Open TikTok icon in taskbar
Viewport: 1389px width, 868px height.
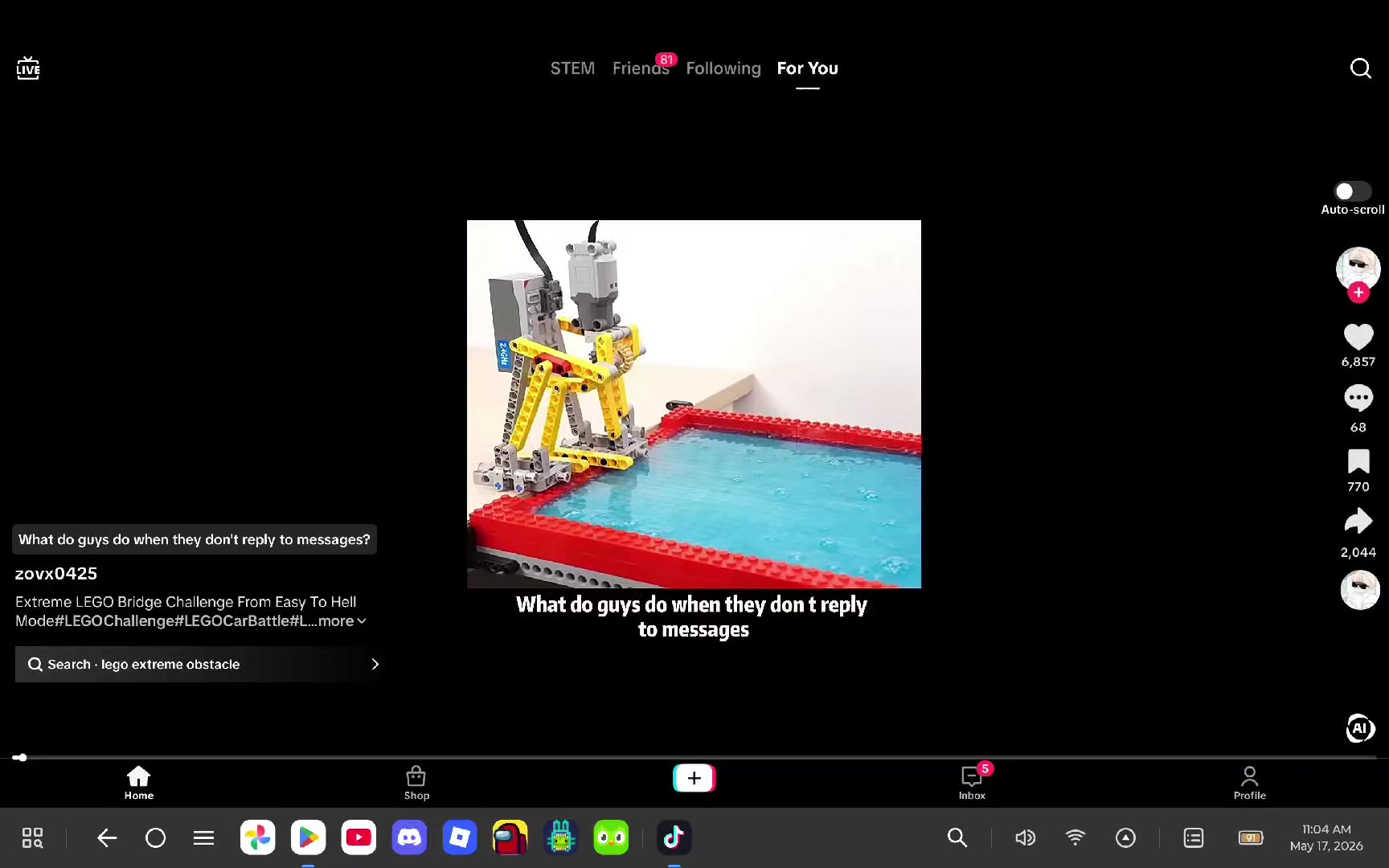pyautogui.click(x=674, y=837)
